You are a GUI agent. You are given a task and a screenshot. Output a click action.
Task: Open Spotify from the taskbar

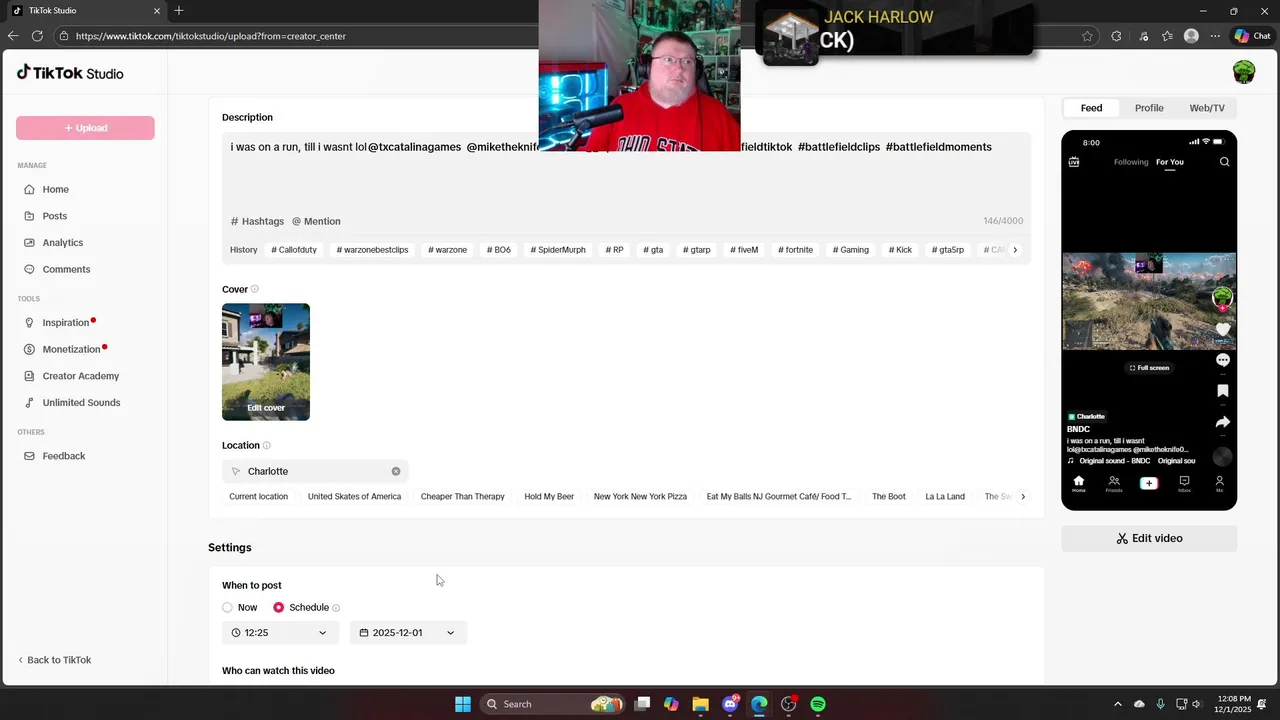818,704
